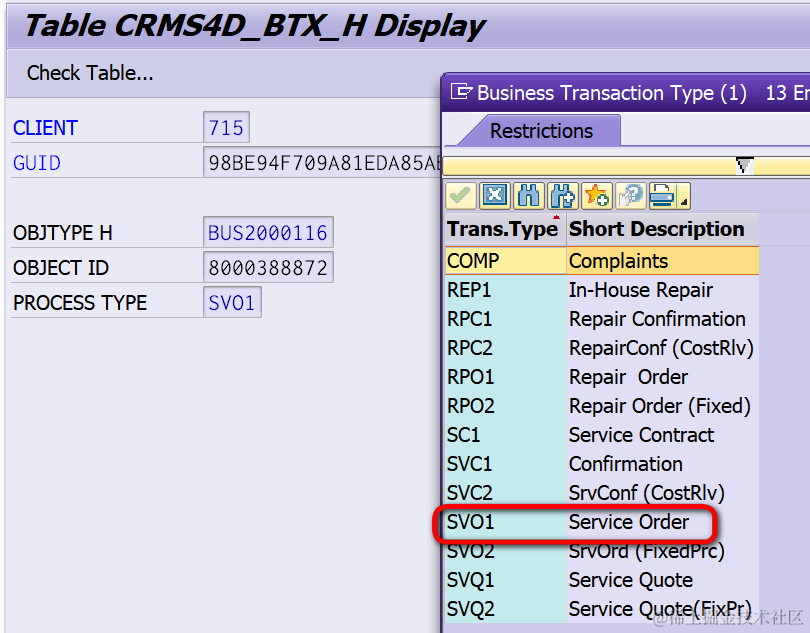Choose the Confirmation description for SVC1
The width and height of the screenshot is (810, 633).
click(x=626, y=464)
